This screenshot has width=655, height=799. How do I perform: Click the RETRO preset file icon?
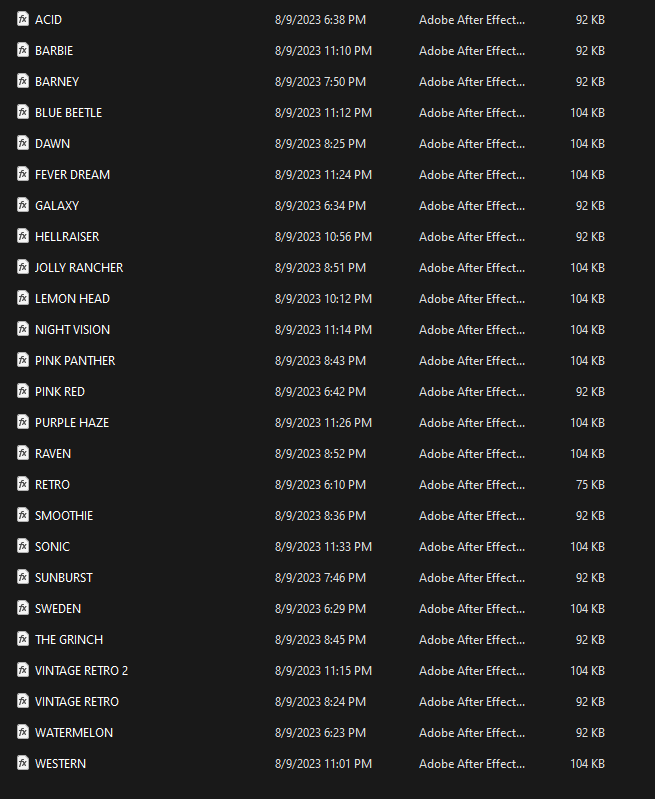(x=22, y=484)
